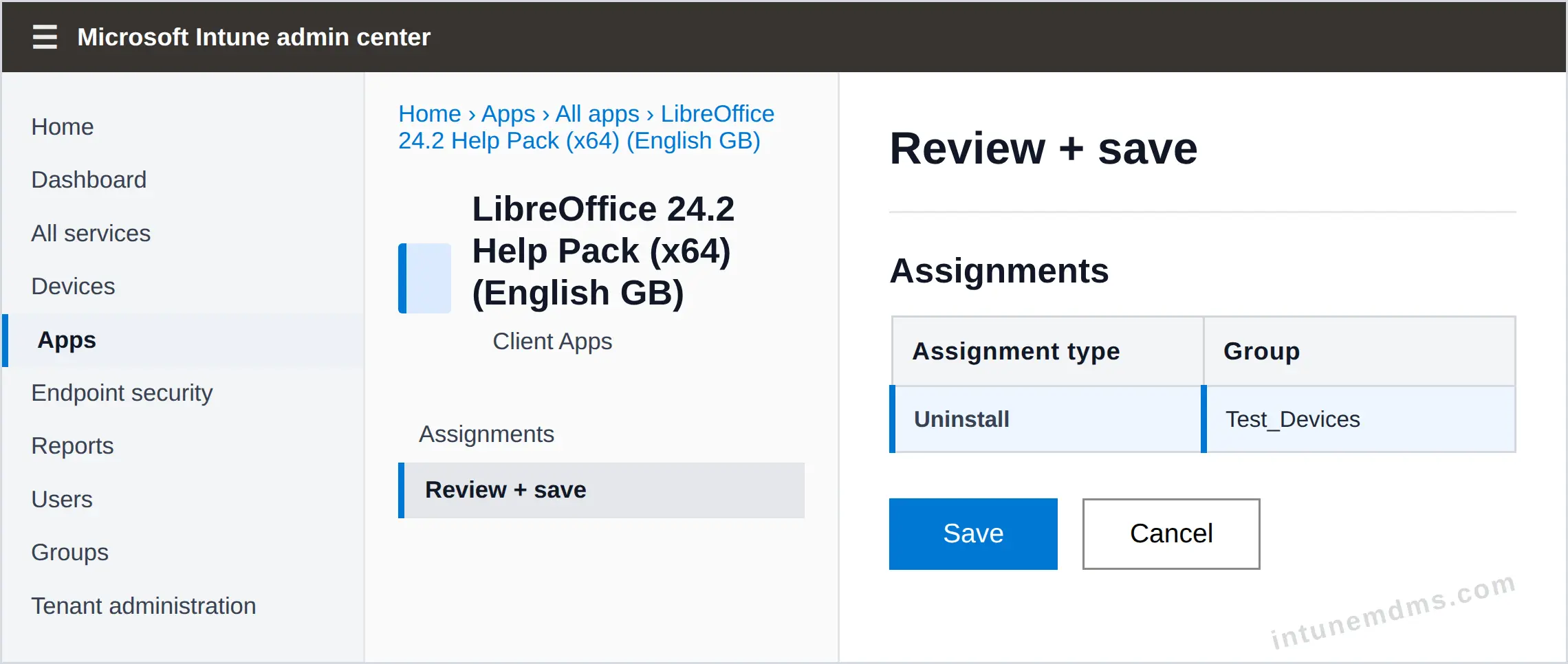Open Endpoint security in the sidebar
The height and width of the screenshot is (664, 1568).
[122, 392]
